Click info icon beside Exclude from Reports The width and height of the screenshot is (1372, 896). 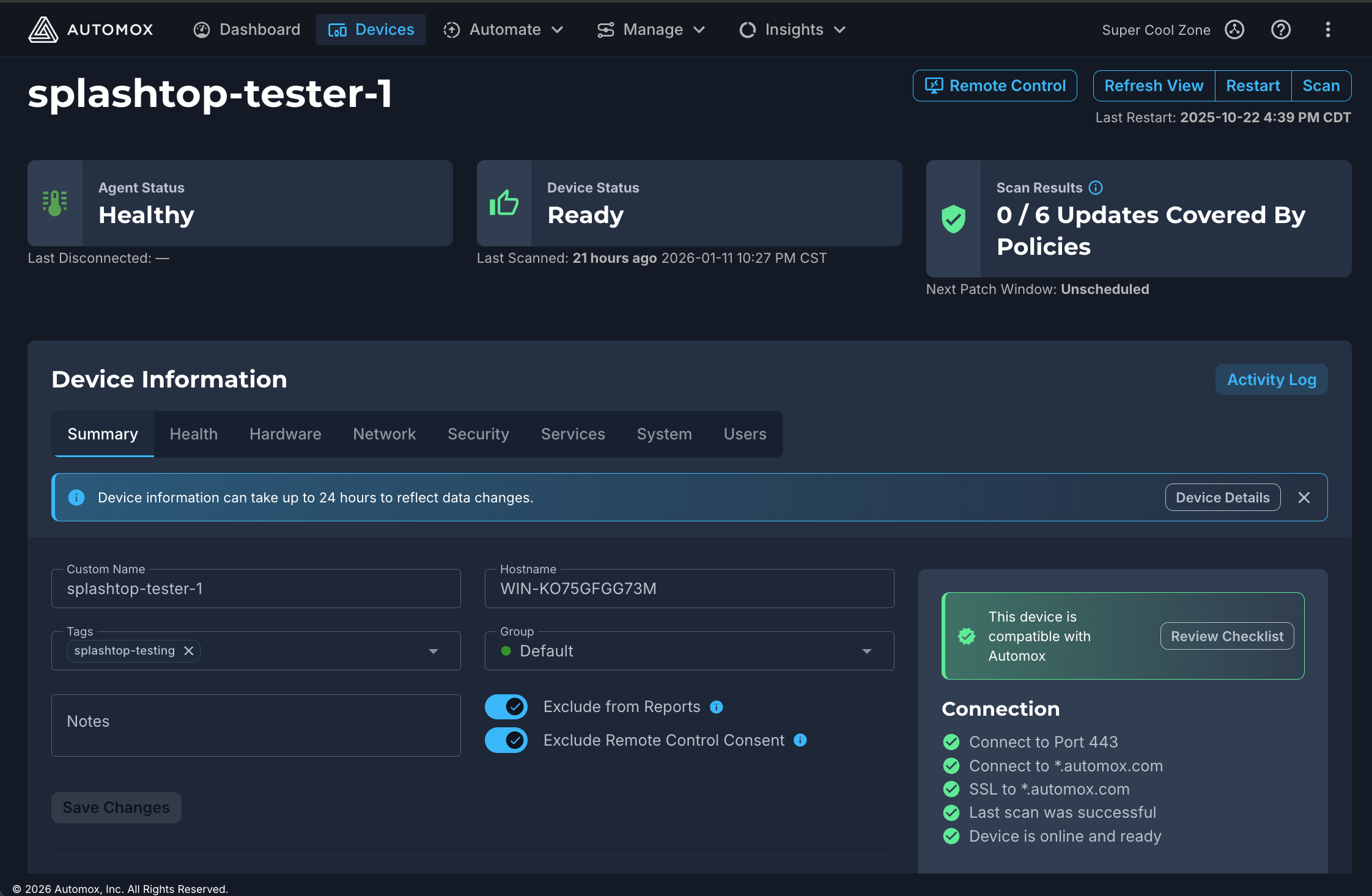[x=717, y=707]
